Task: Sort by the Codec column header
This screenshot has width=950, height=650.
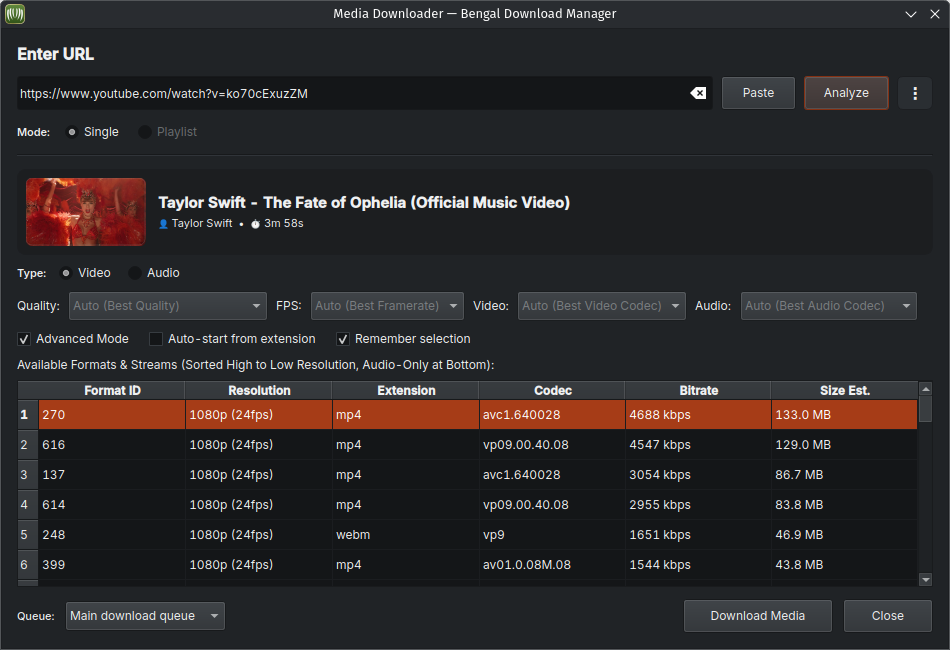Action: coord(553,391)
